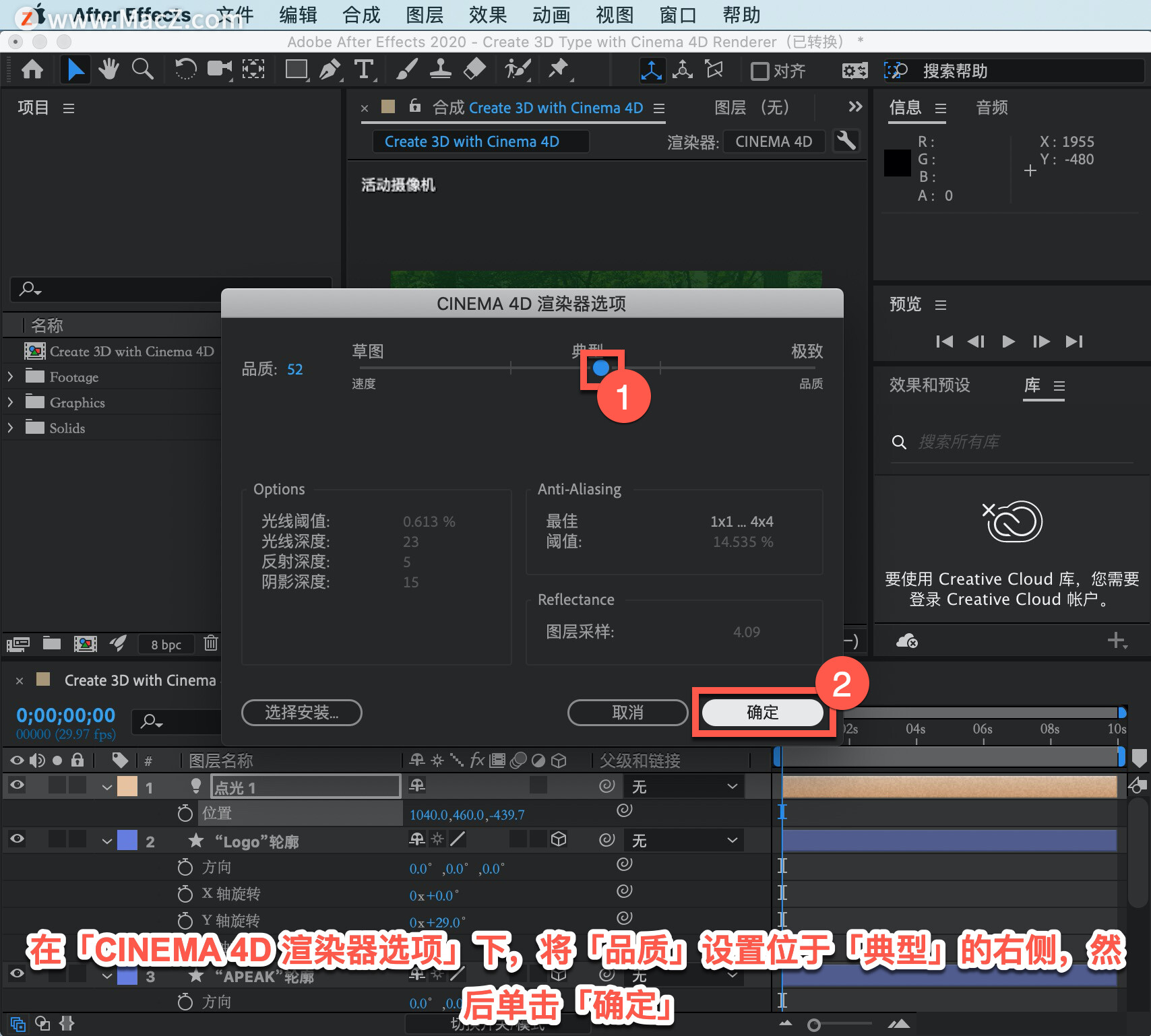Toggle 3D layer switch for "Logo"轮廓
The image size is (1151, 1036).
click(x=558, y=839)
